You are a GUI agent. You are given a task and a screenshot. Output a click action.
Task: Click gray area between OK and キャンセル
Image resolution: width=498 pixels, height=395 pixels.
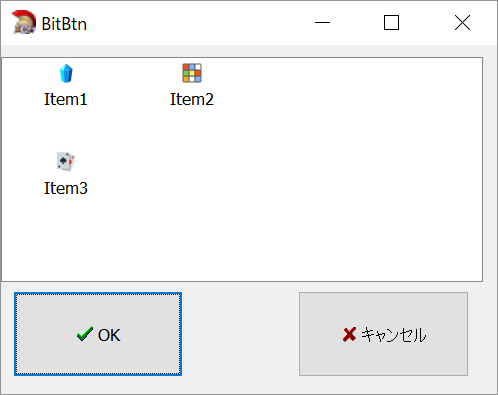tap(240, 334)
